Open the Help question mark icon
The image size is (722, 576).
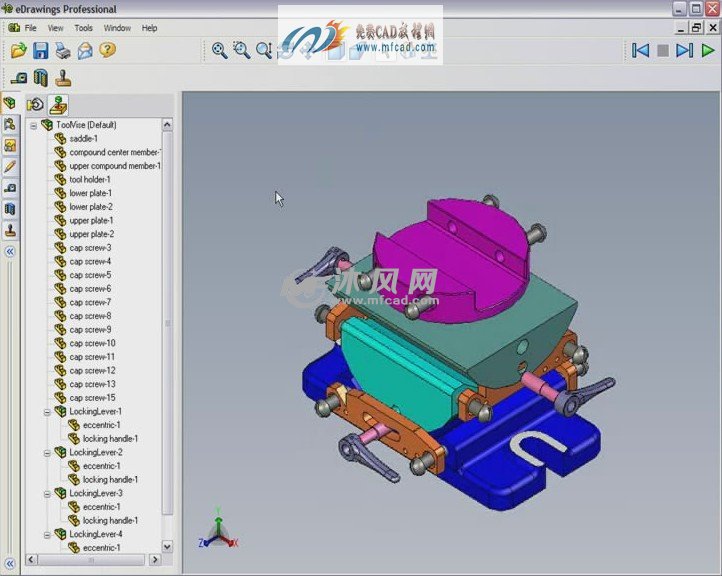107,50
